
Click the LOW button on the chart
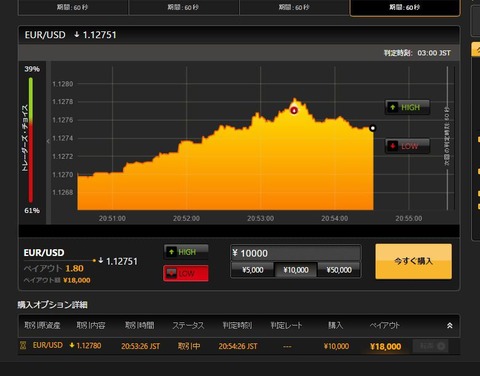point(407,146)
